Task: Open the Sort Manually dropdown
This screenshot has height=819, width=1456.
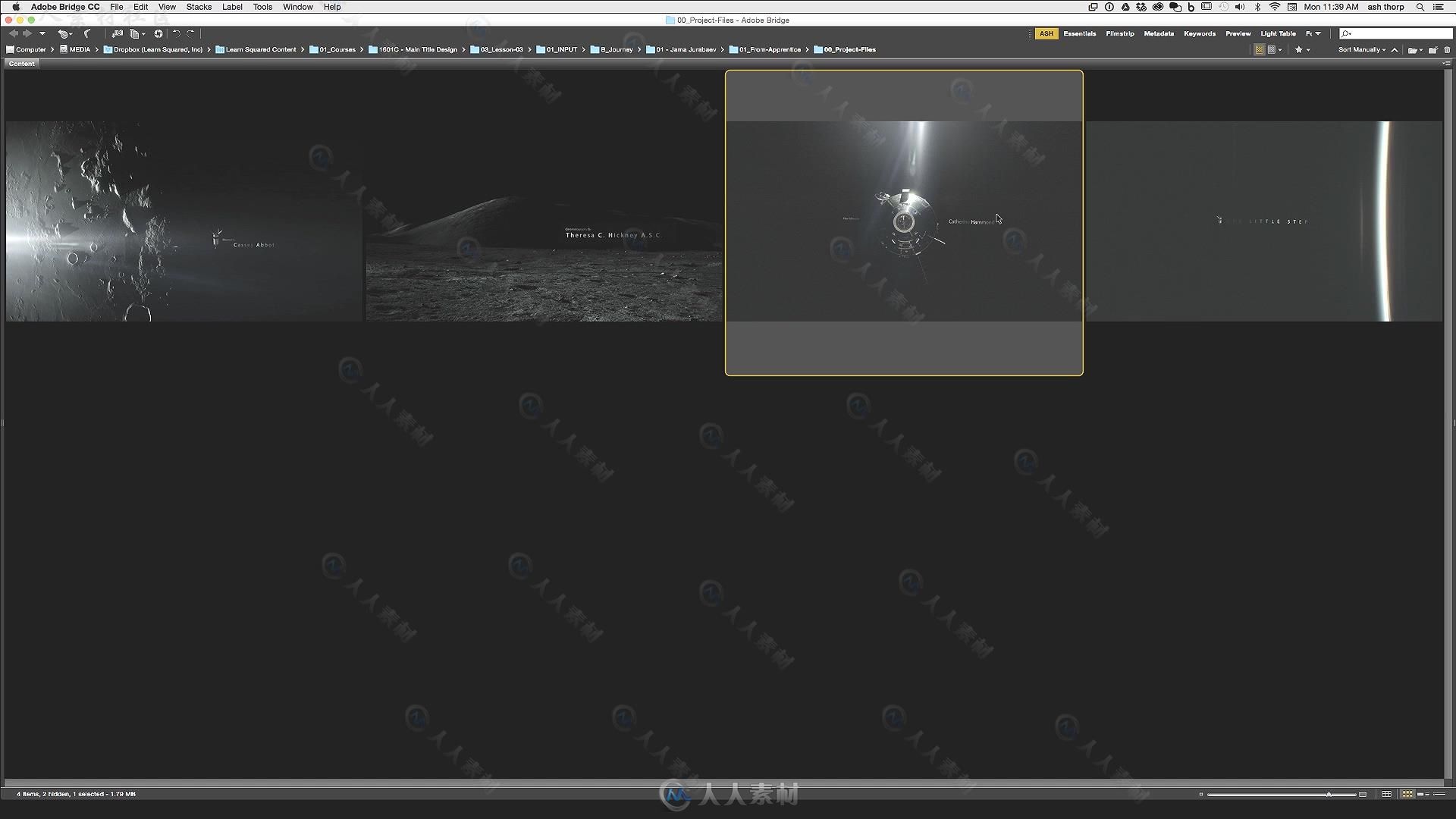Action: (1362, 49)
